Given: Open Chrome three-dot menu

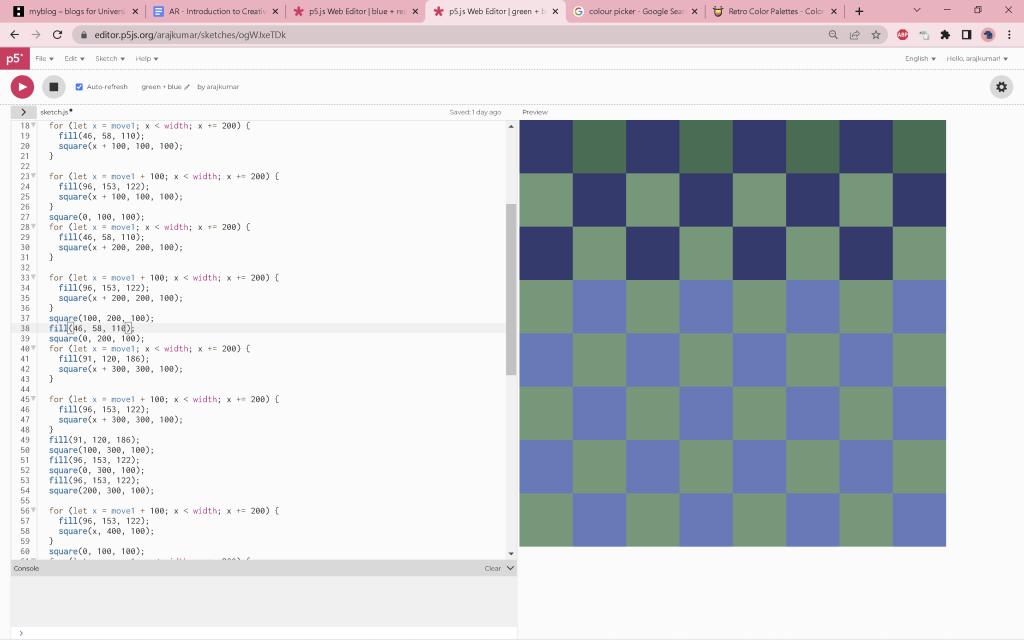Looking at the screenshot, I should pos(1009,35).
